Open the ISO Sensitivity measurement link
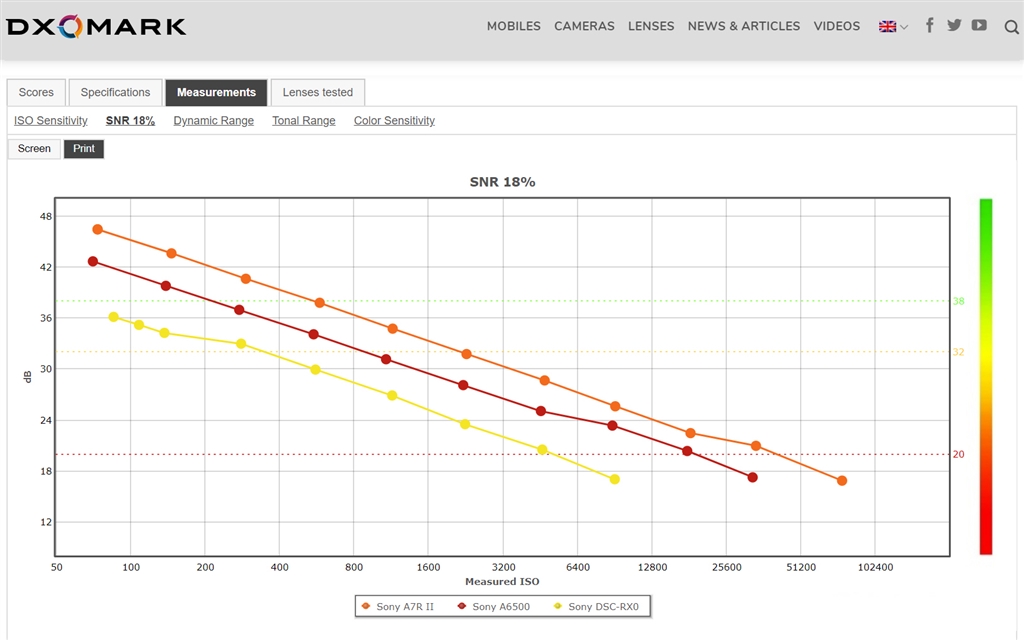Image resolution: width=1024 pixels, height=640 pixels. 50,121
